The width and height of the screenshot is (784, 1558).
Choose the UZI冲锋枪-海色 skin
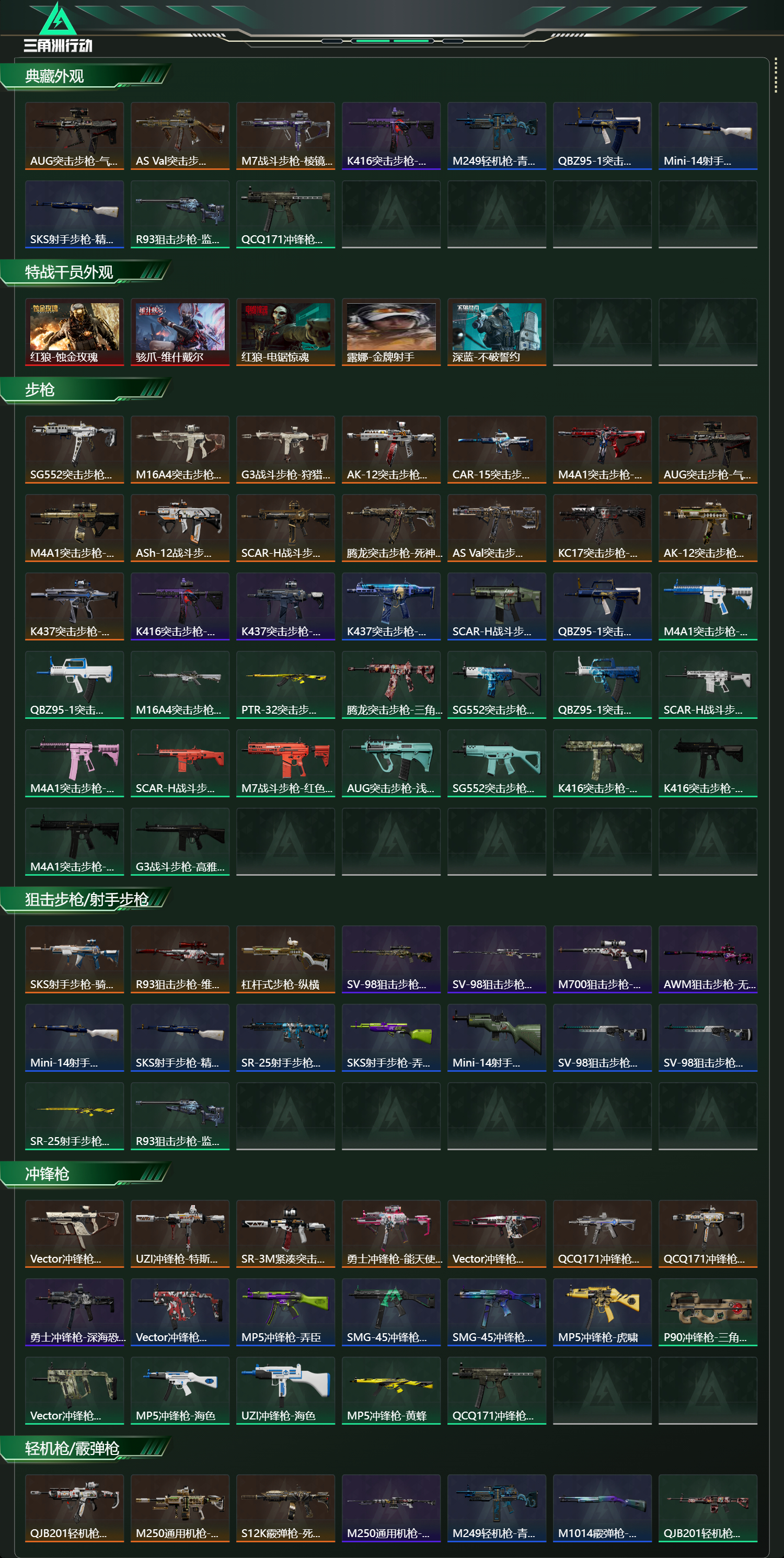pyautogui.click(x=285, y=1391)
